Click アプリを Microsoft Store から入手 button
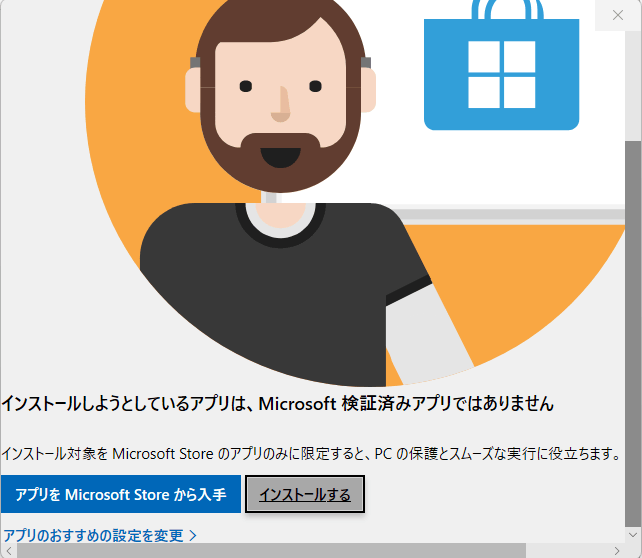This screenshot has height=558, width=642. pyautogui.click(x=121, y=494)
